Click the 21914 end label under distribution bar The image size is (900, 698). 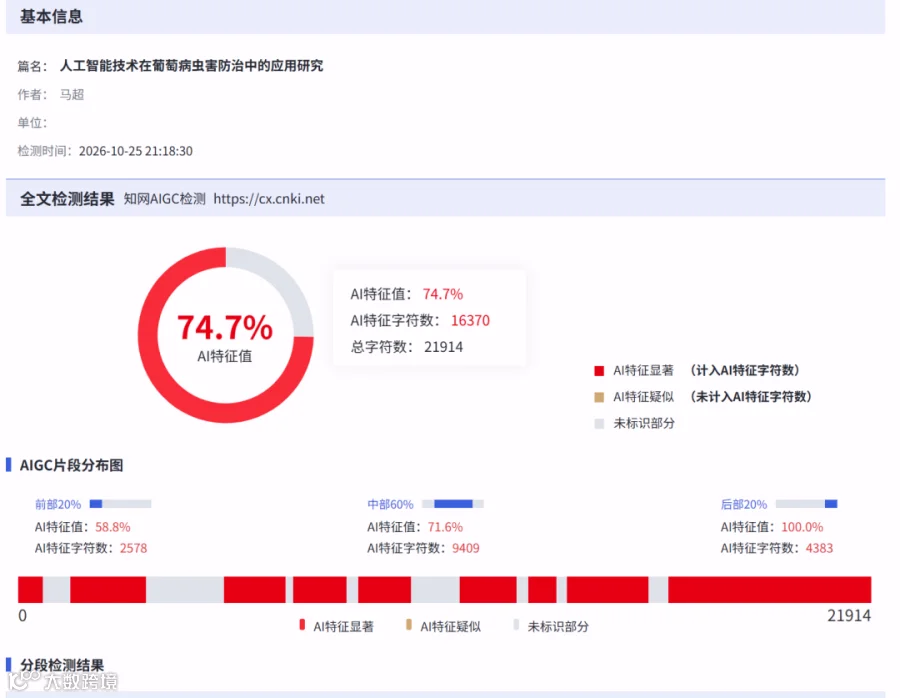(x=849, y=616)
